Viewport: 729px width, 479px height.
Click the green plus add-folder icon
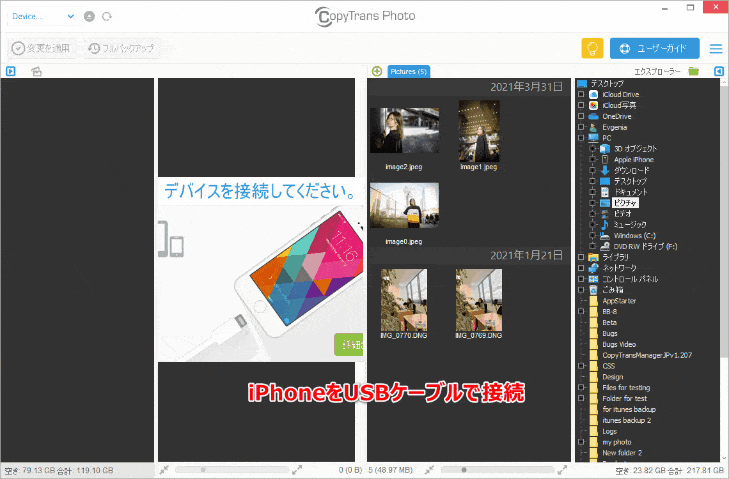pos(377,71)
